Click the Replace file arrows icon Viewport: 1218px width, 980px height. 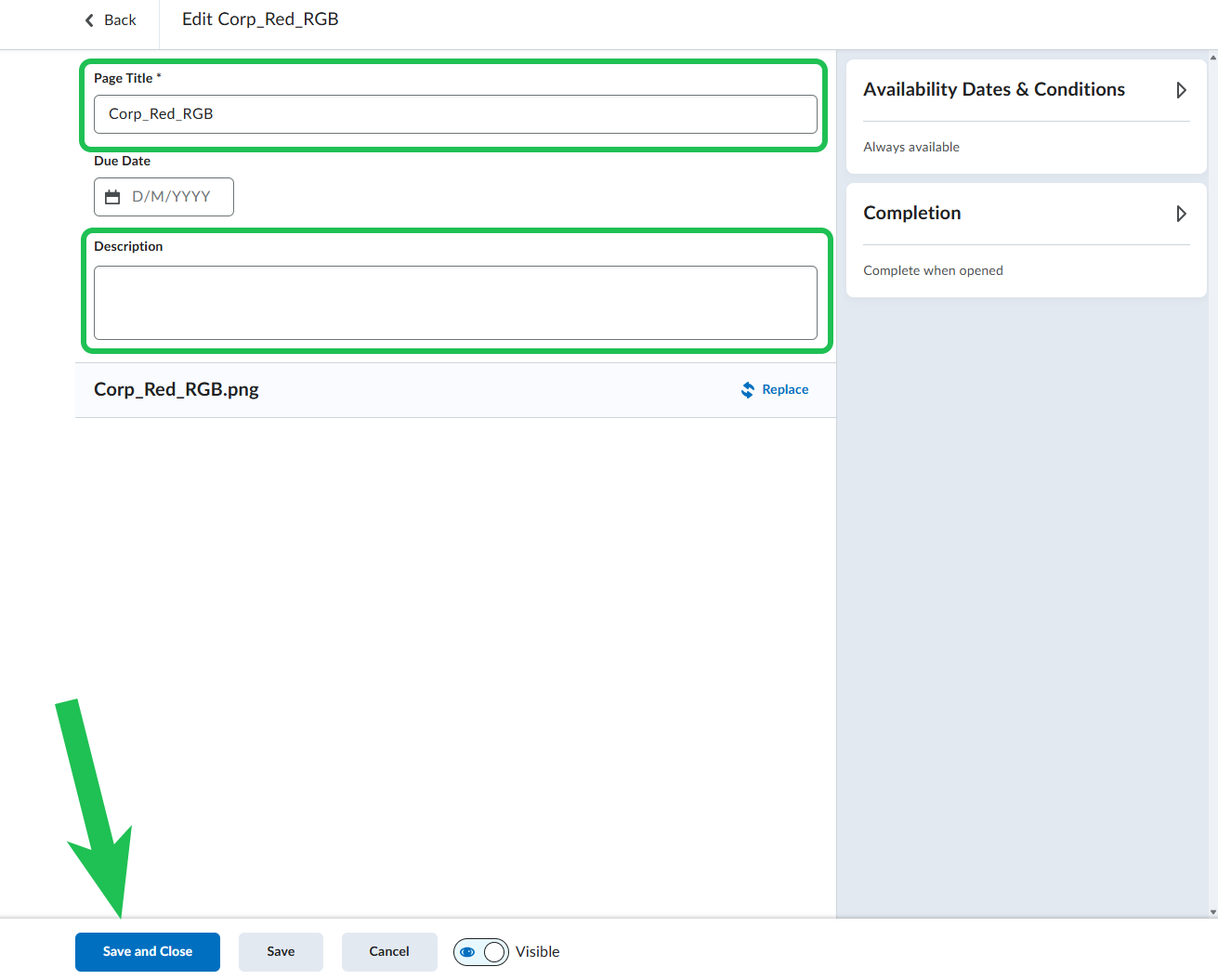[x=747, y=390]
